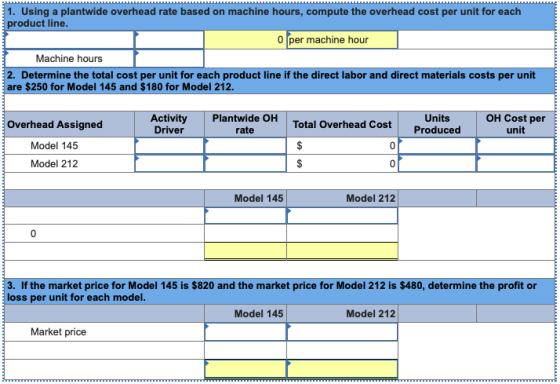Select Market price cell for Model 145

click(x=245, y=332)
